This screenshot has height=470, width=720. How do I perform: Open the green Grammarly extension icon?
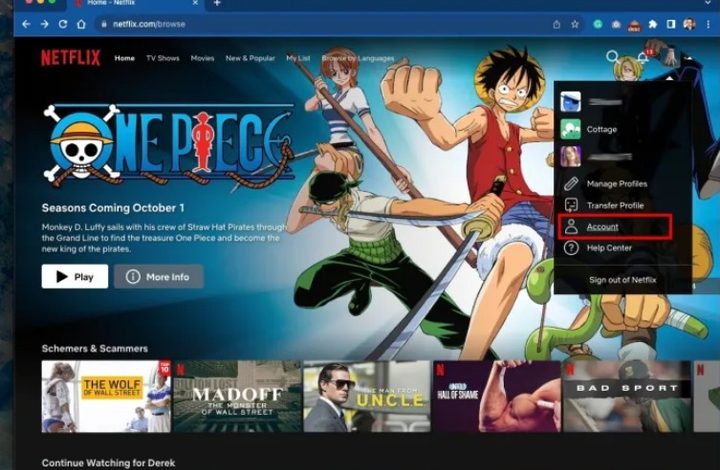tap(598, 24)
